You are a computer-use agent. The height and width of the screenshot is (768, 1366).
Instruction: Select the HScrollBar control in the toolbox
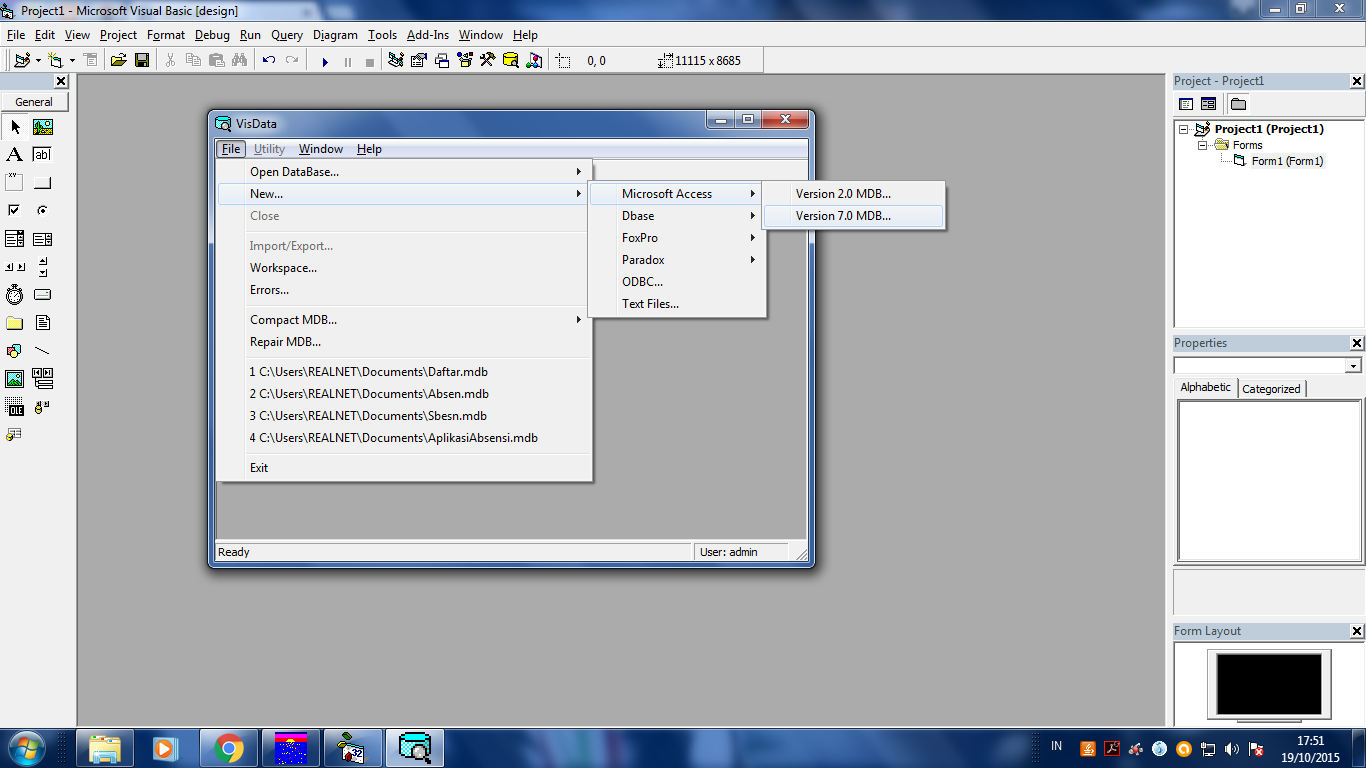(x=15, y=266)
